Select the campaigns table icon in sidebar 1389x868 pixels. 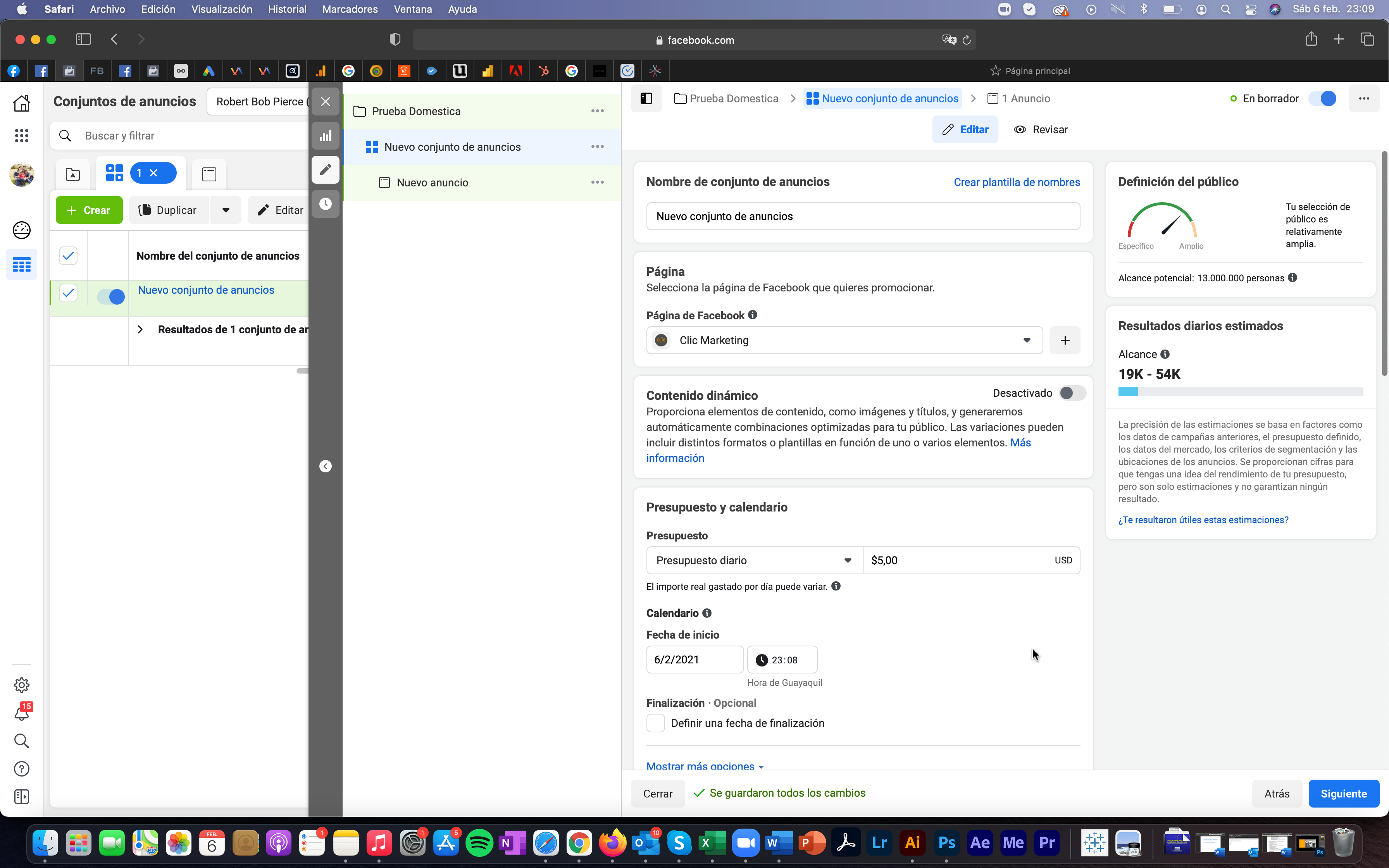[22, 265]
